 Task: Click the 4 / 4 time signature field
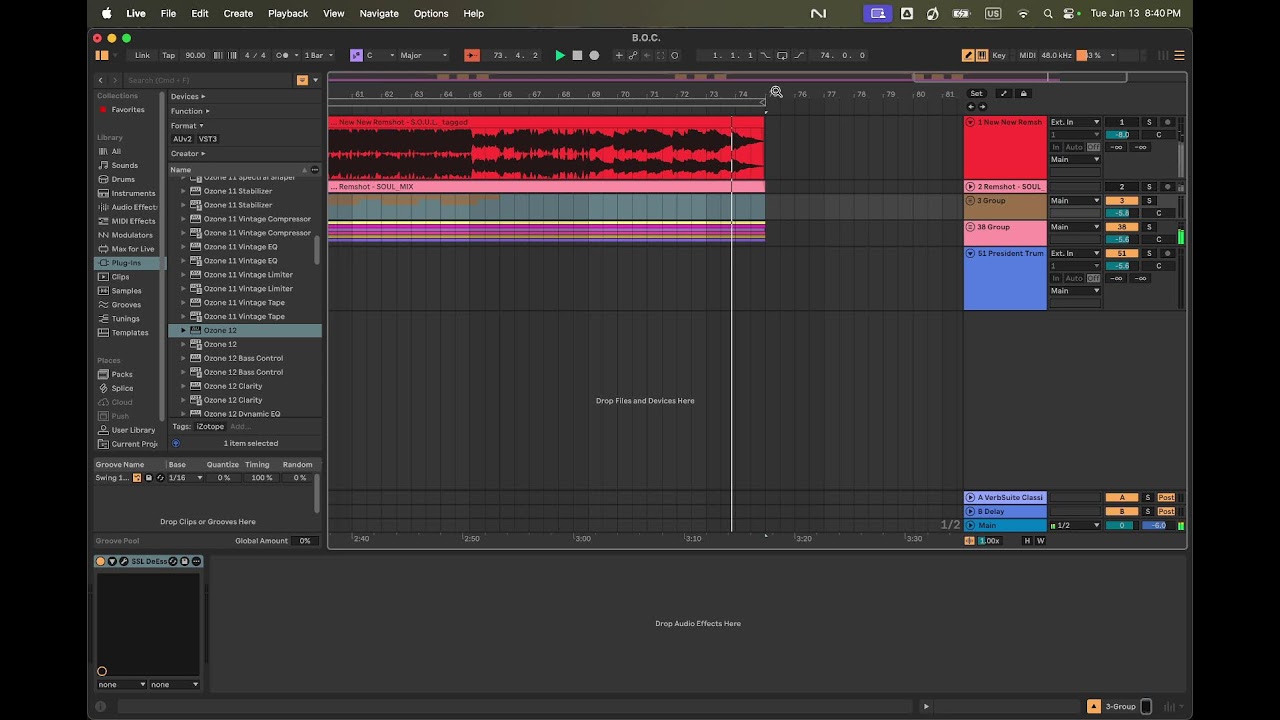pos(255,55)
